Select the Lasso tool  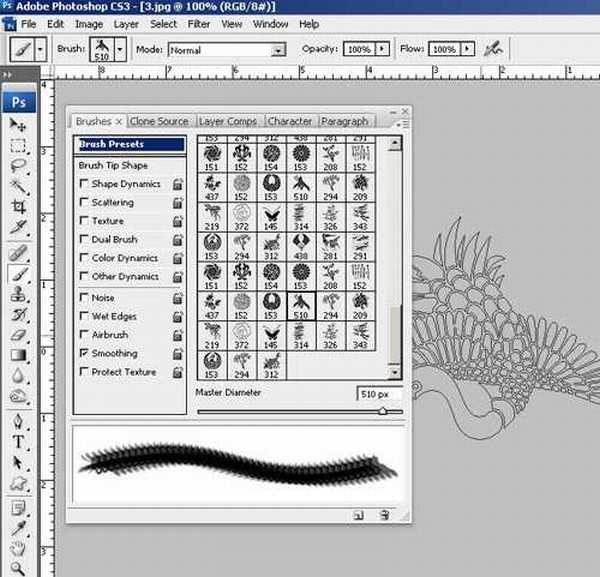click(x=18, y=166)
